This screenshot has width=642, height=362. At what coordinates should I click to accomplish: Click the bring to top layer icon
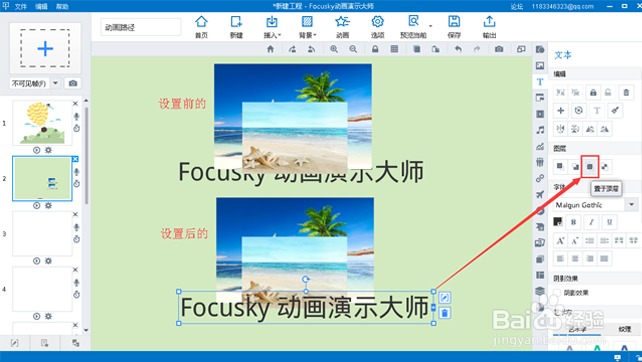pyautogui.click(x=590, y=167)
